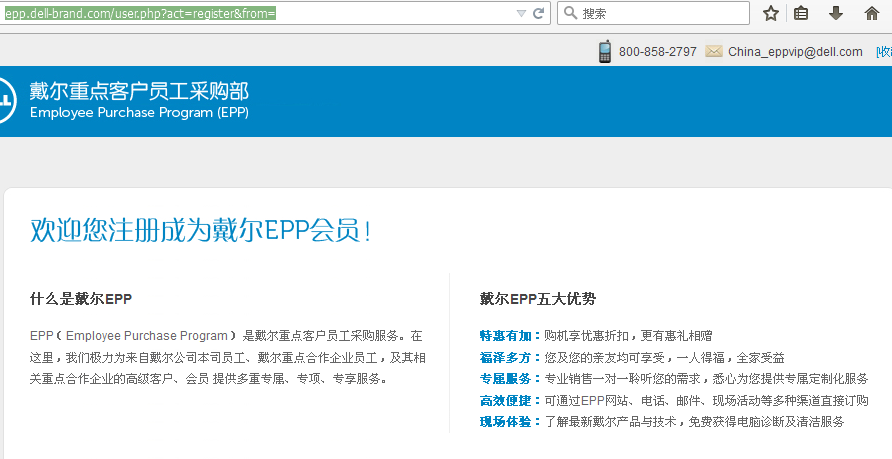Click the envelope email icon

click(713, 51)
